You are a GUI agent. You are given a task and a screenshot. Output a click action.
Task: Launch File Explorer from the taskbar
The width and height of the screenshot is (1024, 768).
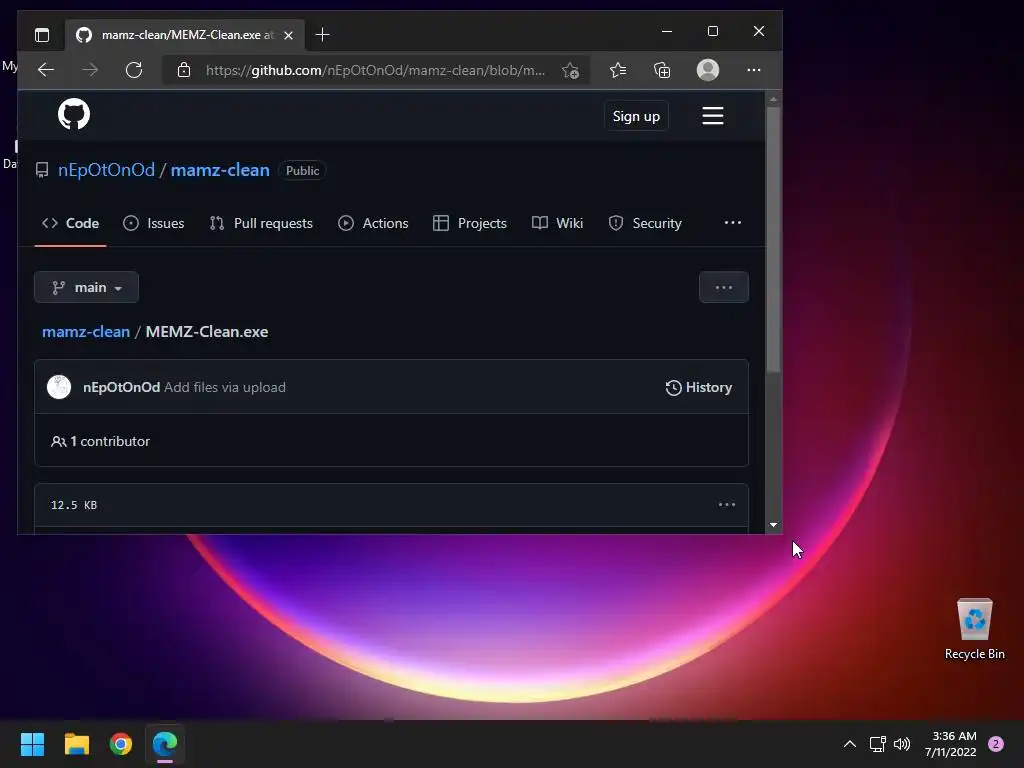[x=76, y=744]
